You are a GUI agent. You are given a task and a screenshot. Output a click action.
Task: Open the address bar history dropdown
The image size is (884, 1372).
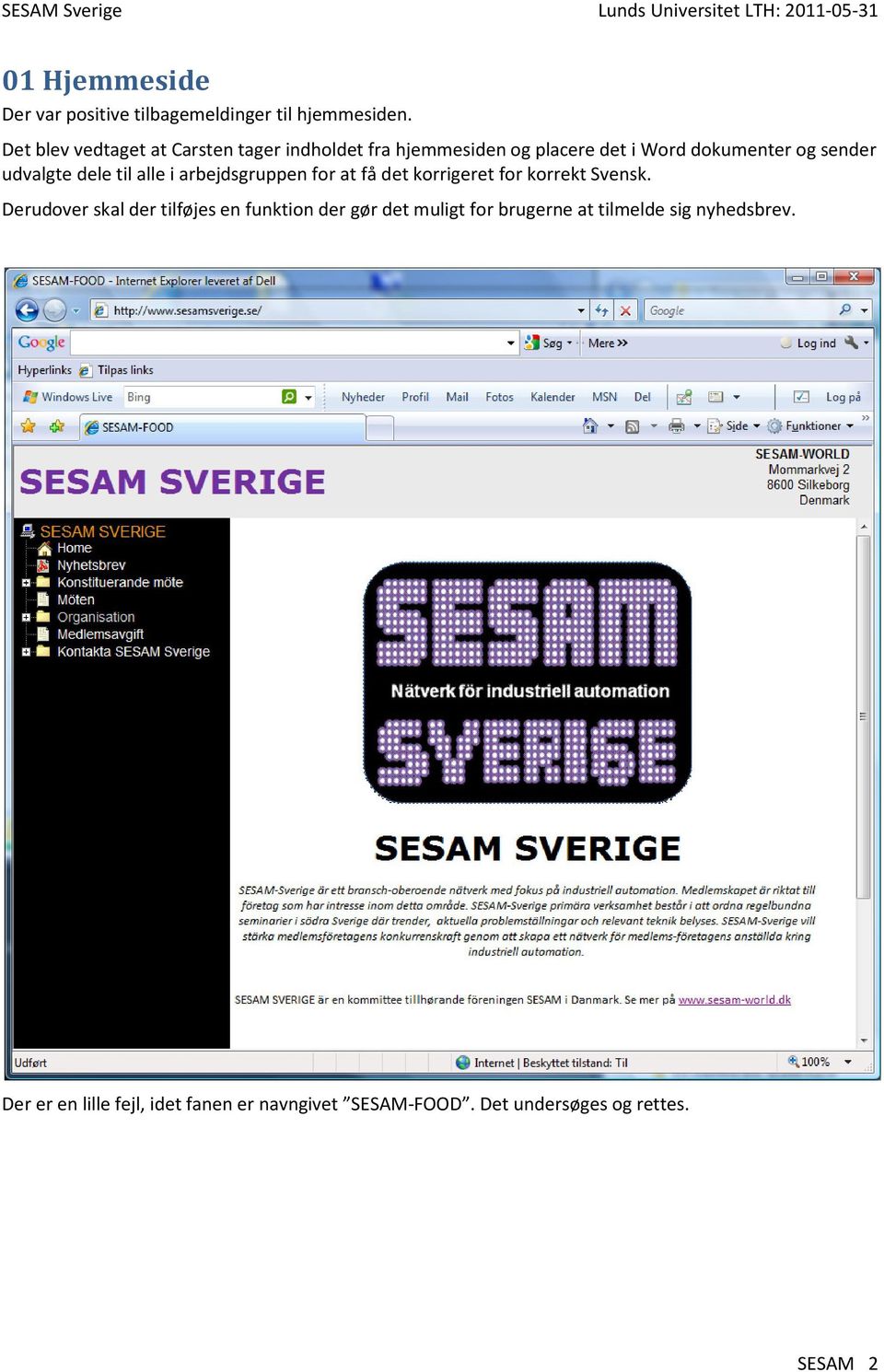581,310
